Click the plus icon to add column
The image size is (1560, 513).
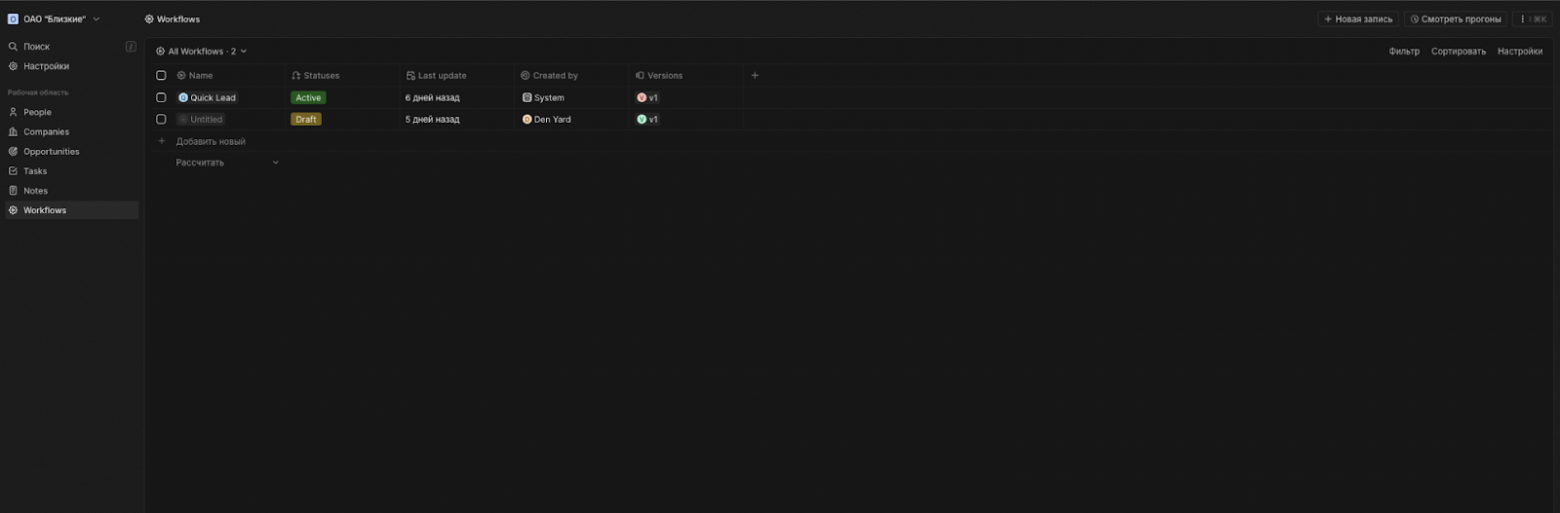pos(755,75)
